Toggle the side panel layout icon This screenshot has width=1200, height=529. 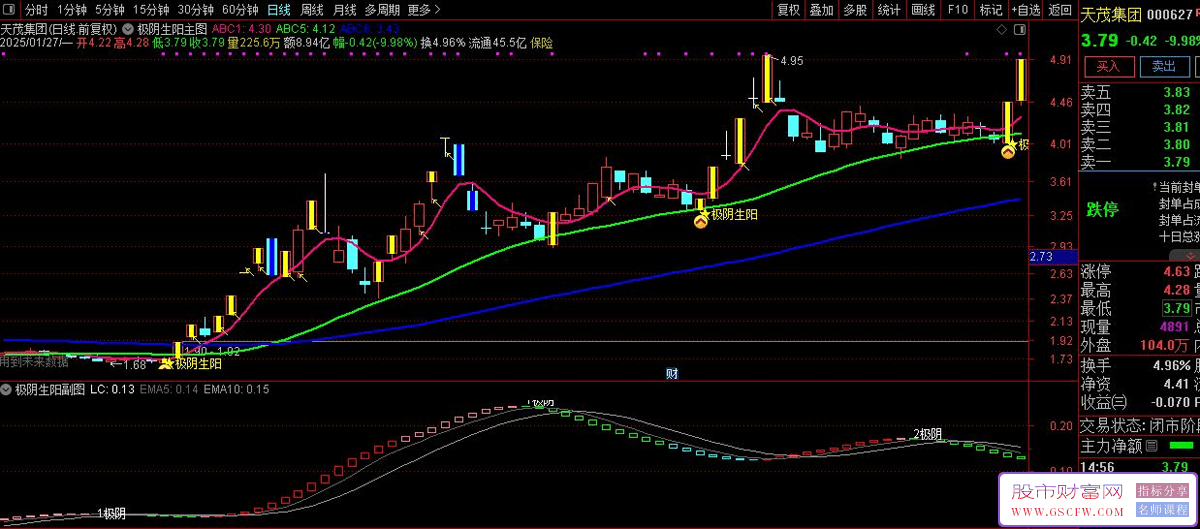coord(1020,30)
